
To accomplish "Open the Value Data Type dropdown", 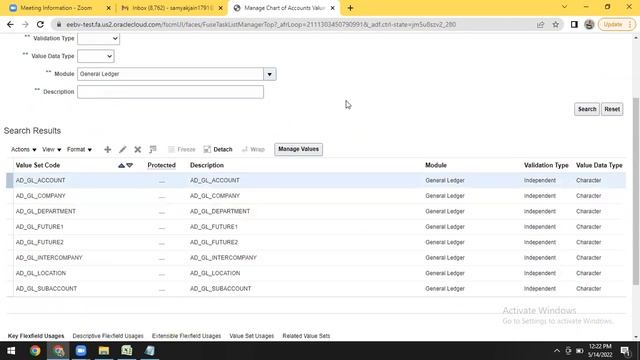I will 96,56.
